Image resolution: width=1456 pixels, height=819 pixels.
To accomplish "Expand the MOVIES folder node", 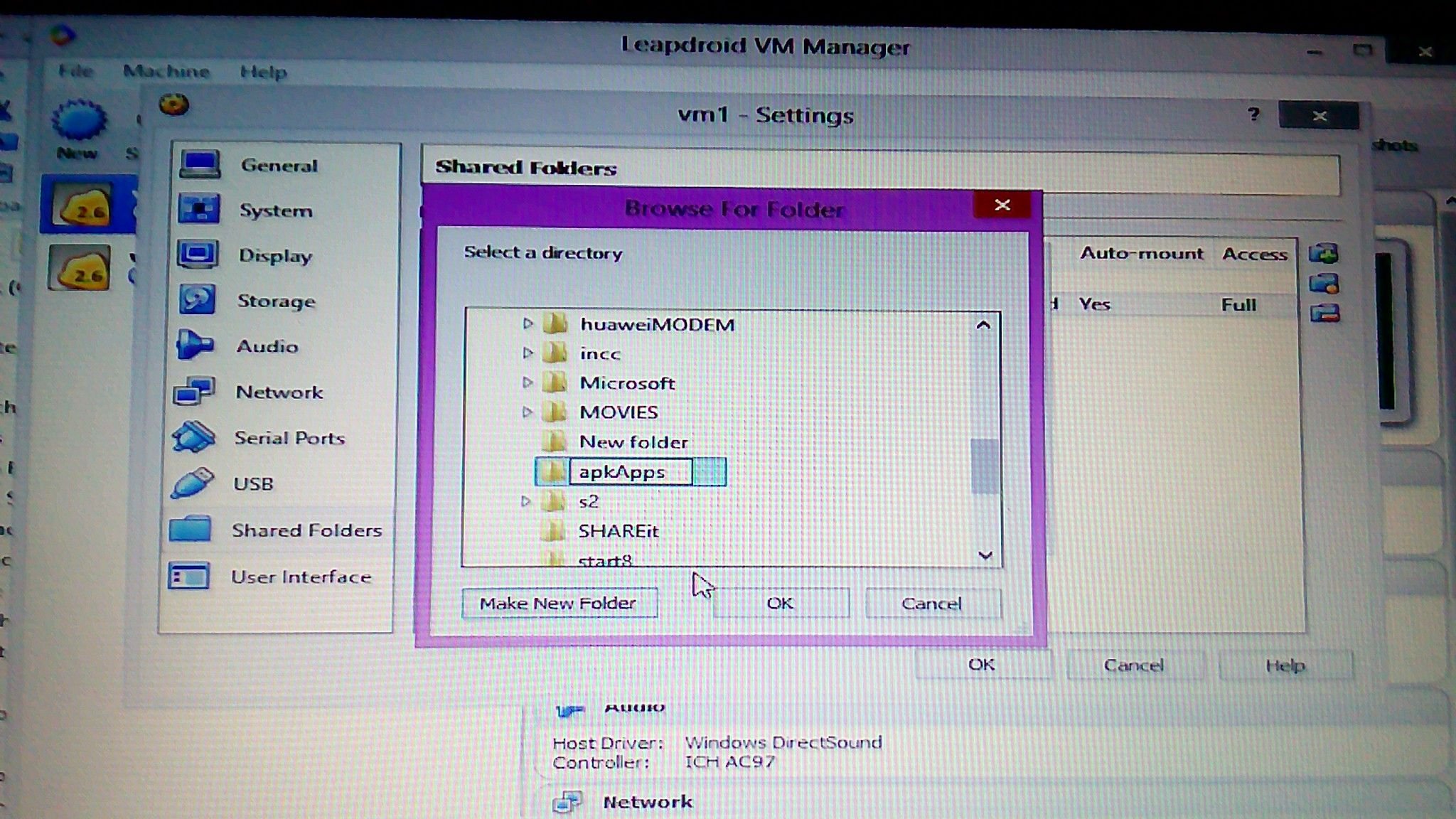I will (527, 412).
